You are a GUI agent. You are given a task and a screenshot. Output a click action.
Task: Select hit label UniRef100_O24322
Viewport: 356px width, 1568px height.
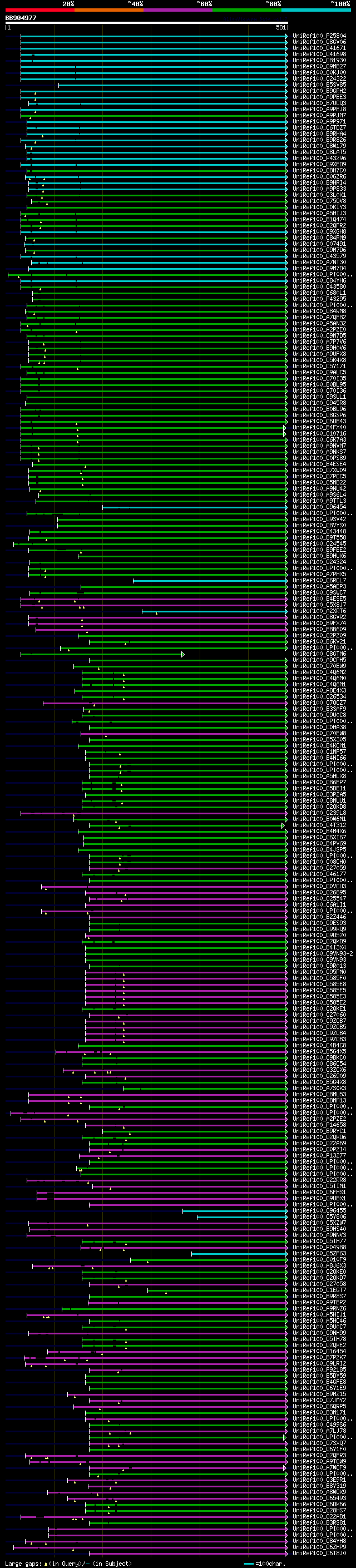pos(319,78)
